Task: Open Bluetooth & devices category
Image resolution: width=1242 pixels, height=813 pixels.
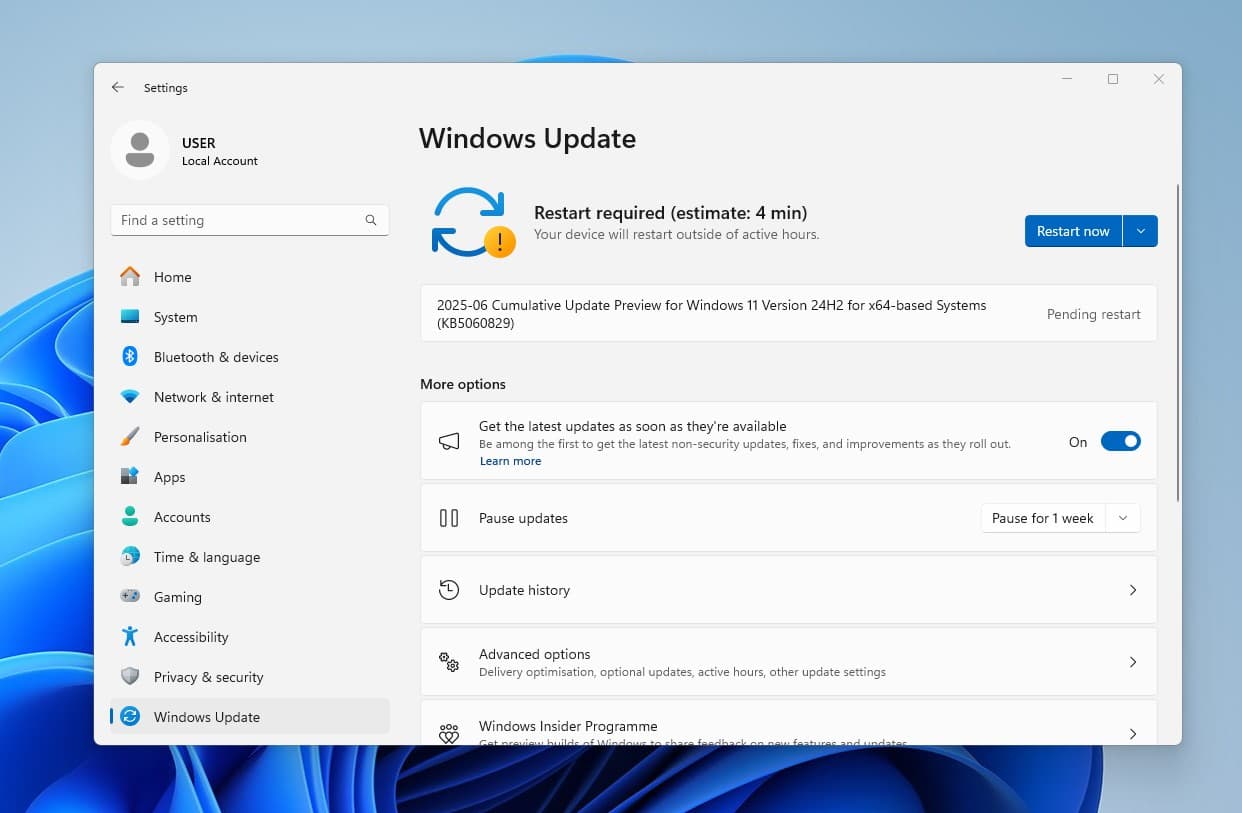Action: click(x=249, y=357)
